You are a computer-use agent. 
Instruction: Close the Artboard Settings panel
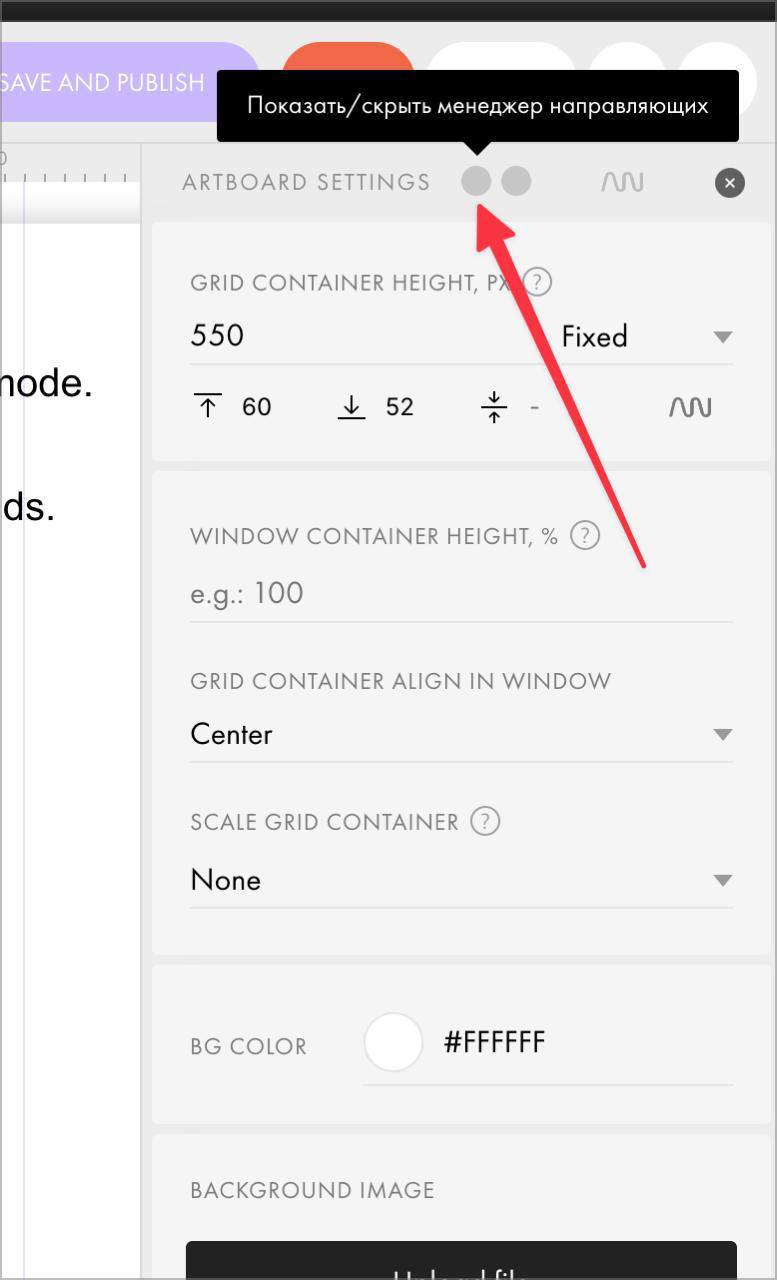(730, 183)
